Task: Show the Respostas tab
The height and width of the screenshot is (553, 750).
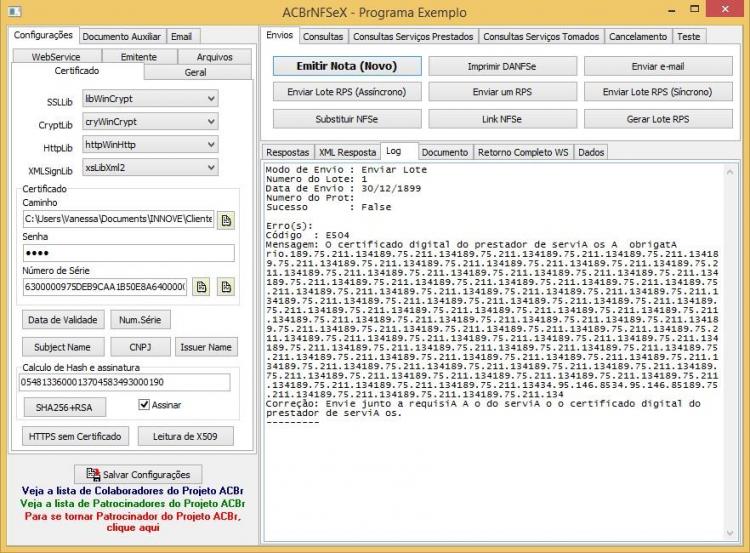Action: [x=287, y=152]
